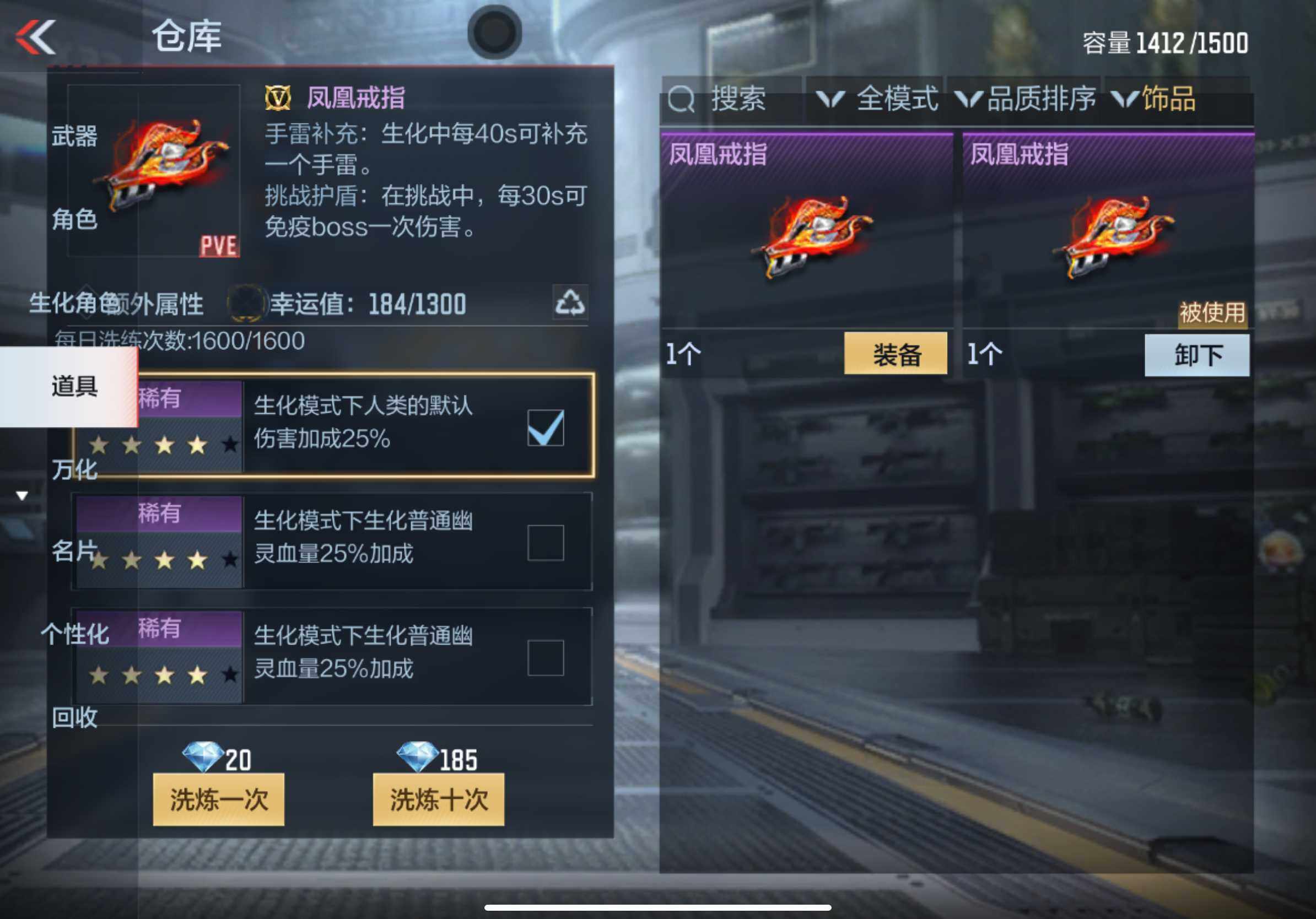Uncheck the human damage bonus 25% attribute
The height and width of the screenshot is (919, 1316).
(x=545, y=428)
